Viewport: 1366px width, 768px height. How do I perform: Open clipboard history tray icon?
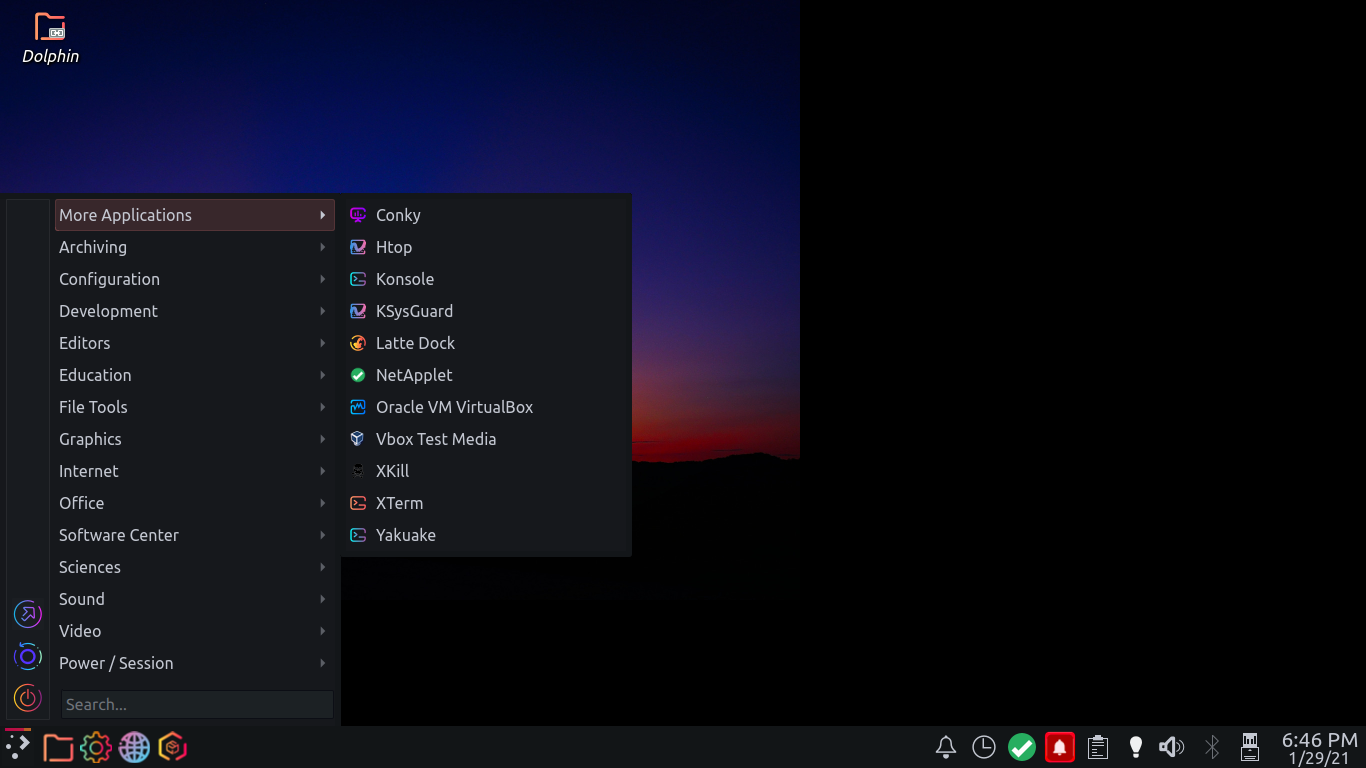[1098, 747]
